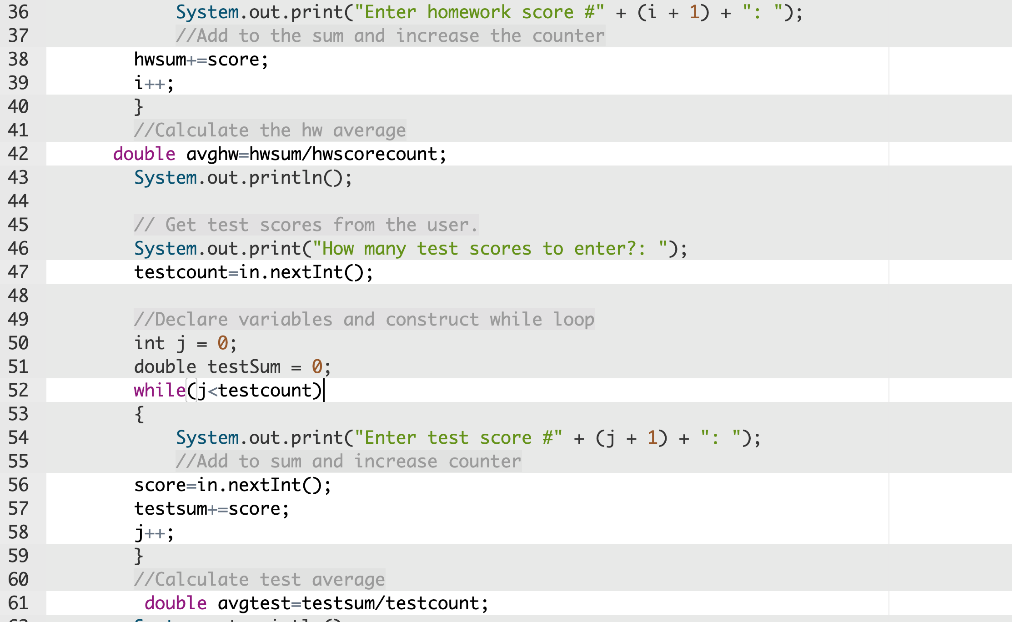Screen dimensions: 1024x622
Task: Click j++; statement on line 58
Action: (x=152, y=532)
